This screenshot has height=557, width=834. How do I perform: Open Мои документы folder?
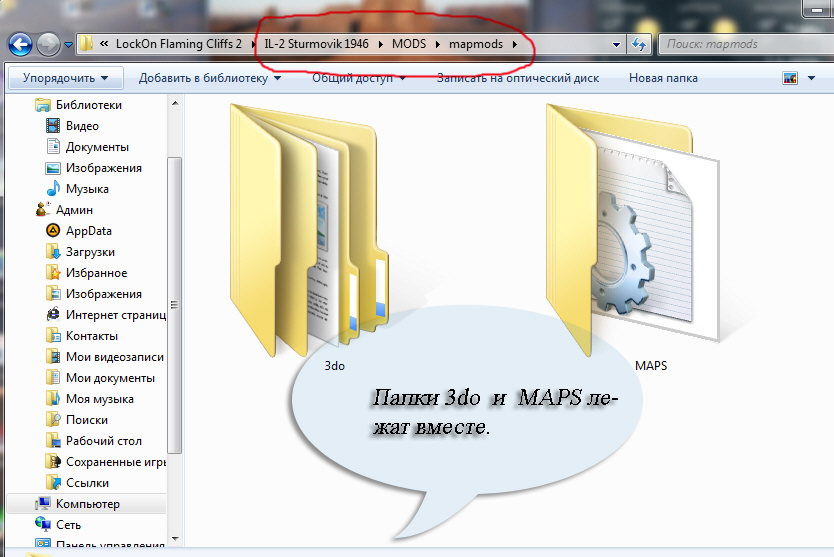(x=110, y=378)
